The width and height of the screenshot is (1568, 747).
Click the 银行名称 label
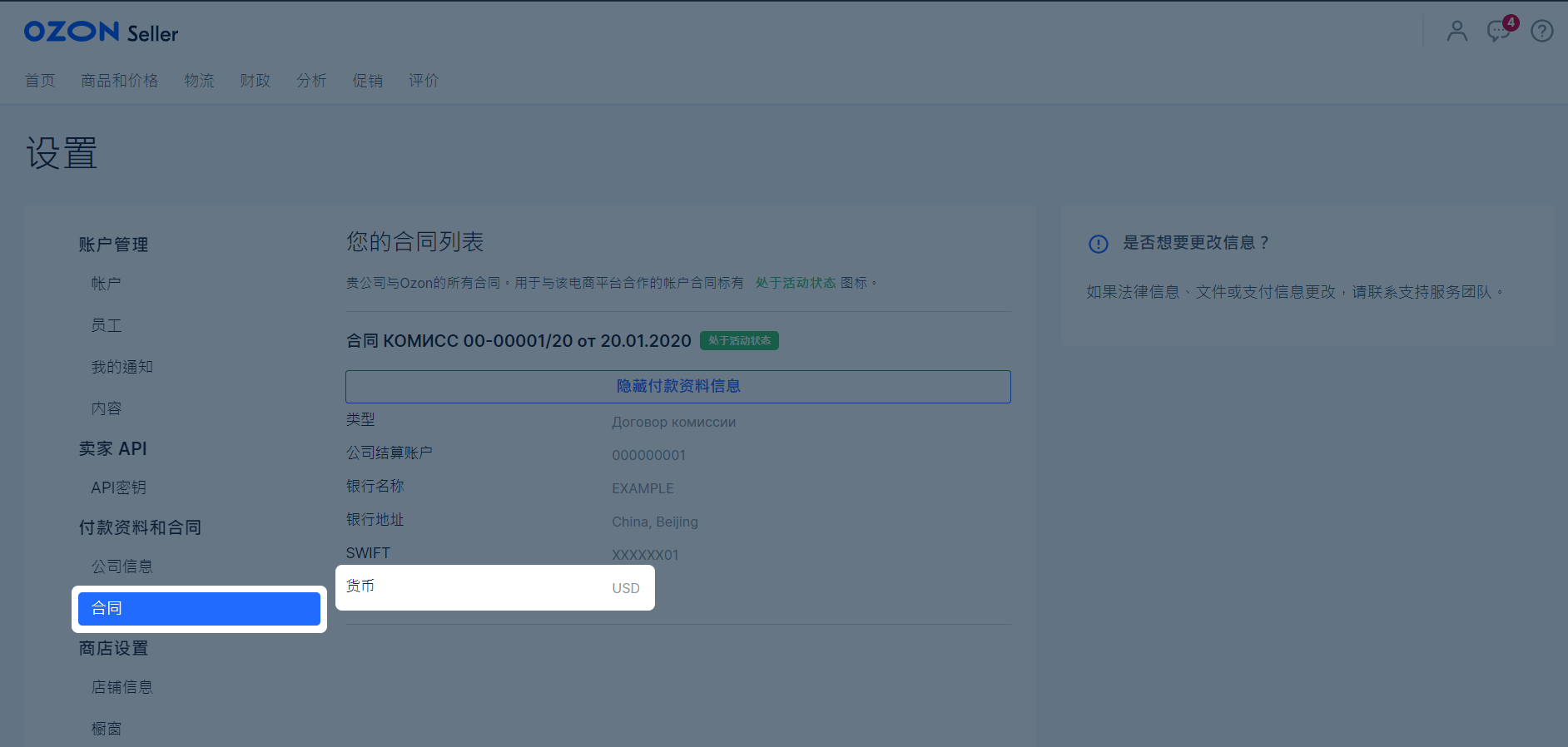[375, 486]
